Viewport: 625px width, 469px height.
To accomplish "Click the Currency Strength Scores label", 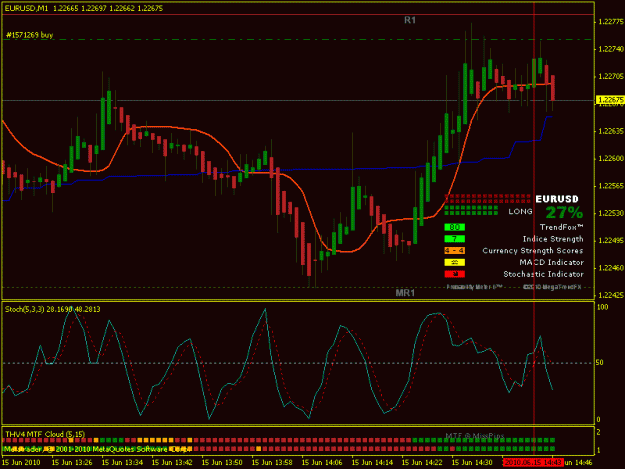I will [533, 251].
